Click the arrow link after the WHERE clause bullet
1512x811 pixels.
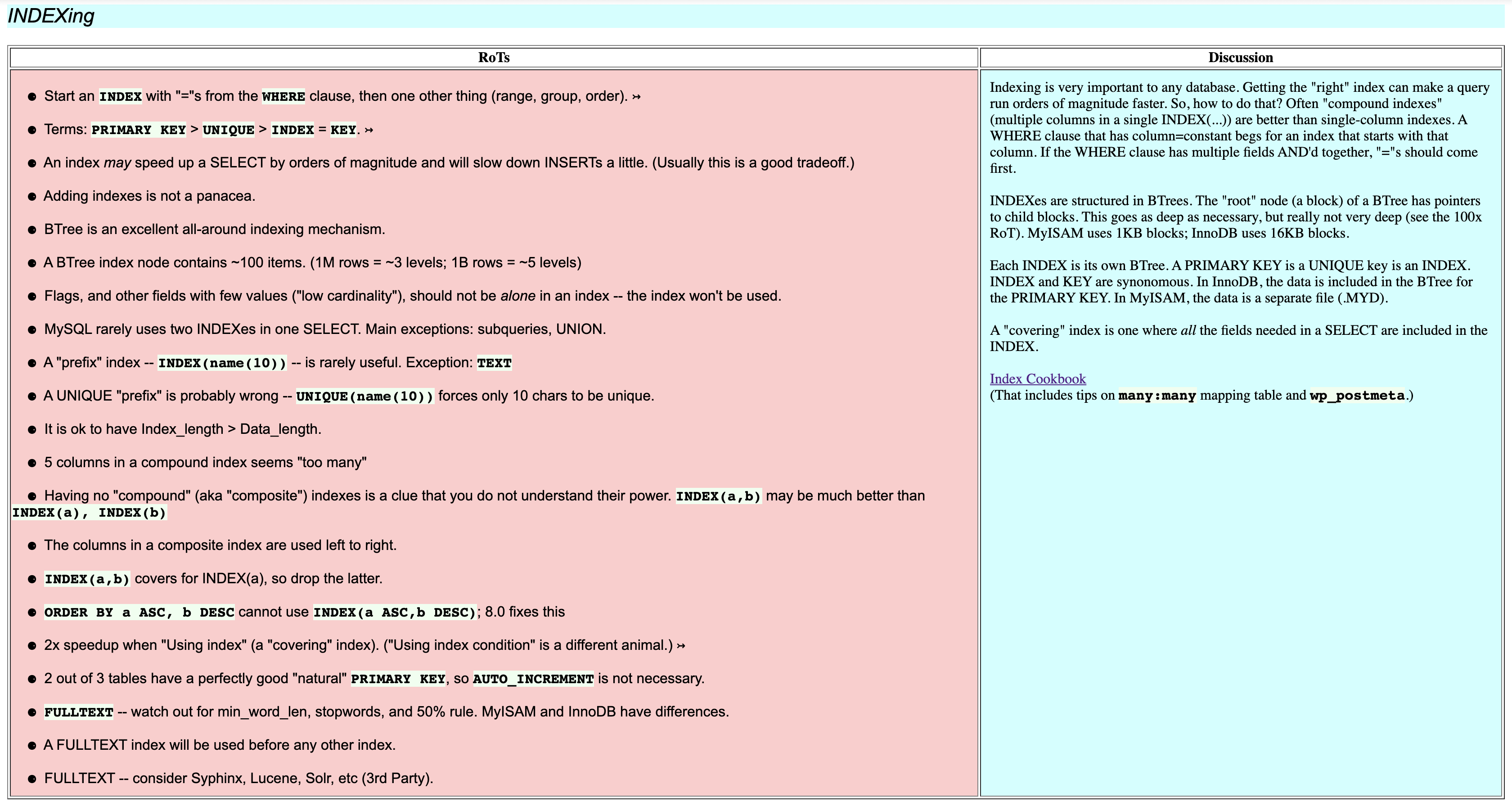point(637,96)
